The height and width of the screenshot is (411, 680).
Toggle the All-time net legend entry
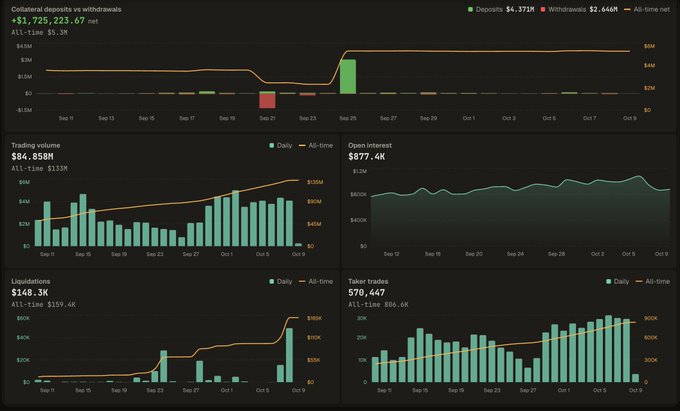tap(647, 9)
